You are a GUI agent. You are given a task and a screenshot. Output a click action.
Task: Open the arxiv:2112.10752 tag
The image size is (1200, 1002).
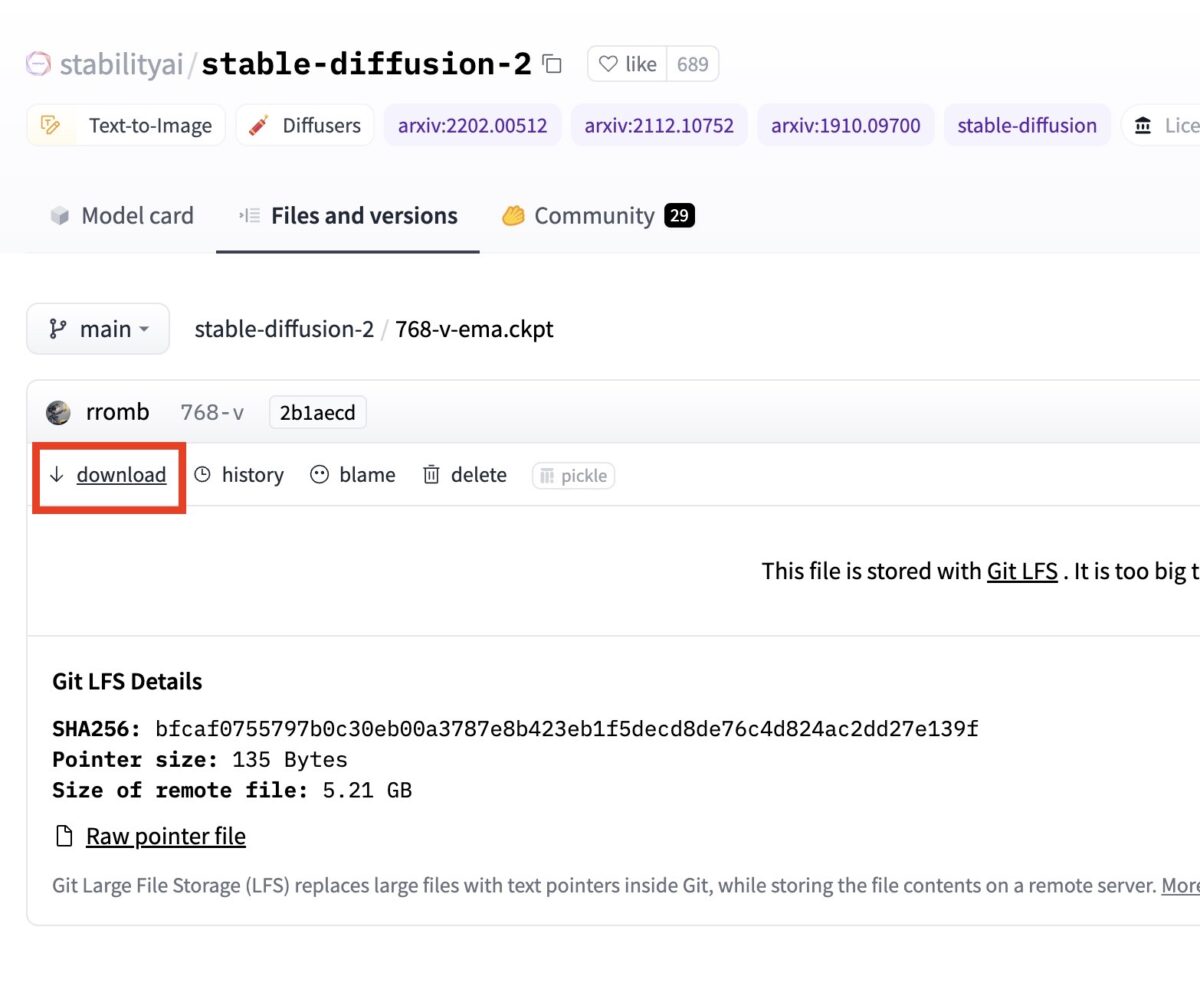point(659,125)
